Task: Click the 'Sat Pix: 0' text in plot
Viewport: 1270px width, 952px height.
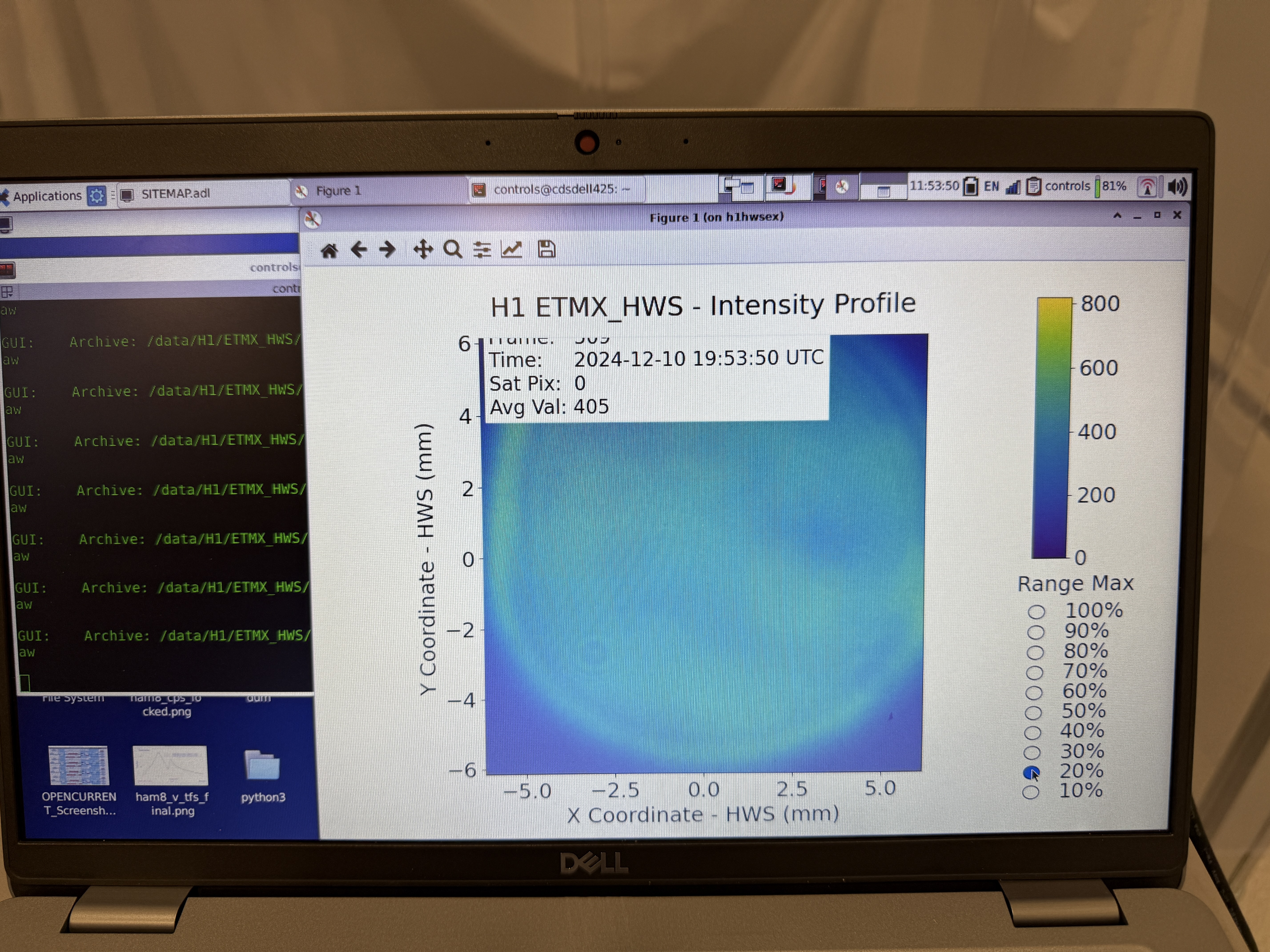Action: (x=537, y=383)
